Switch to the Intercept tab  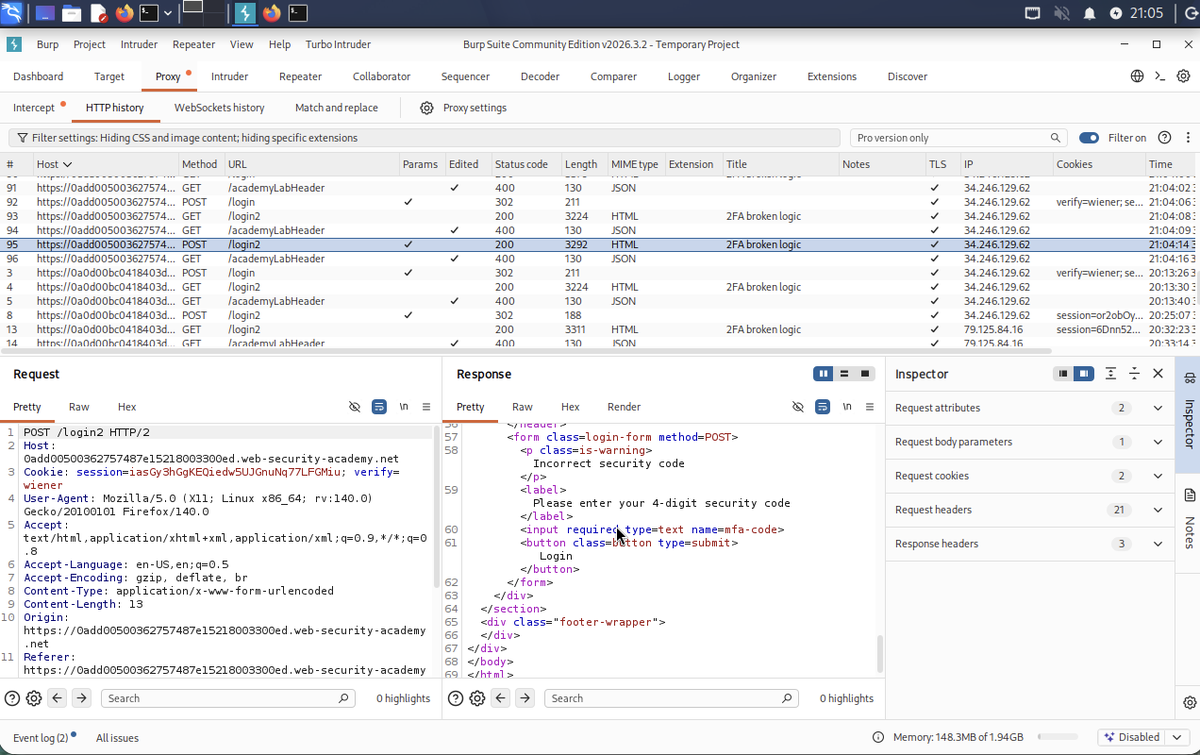click(34, 108)
